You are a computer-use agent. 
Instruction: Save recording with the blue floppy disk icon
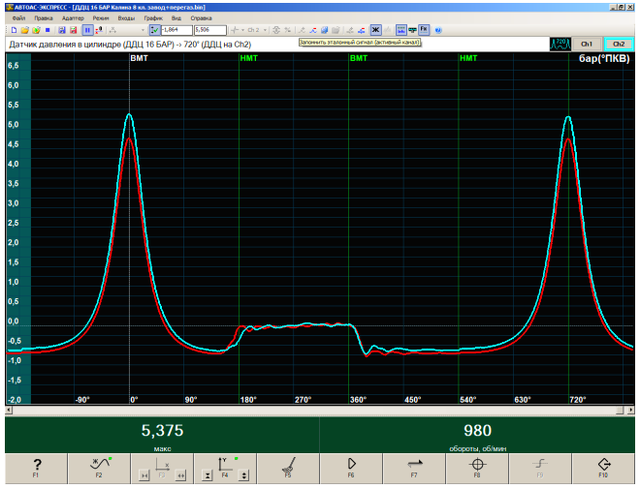coord(62,30)
